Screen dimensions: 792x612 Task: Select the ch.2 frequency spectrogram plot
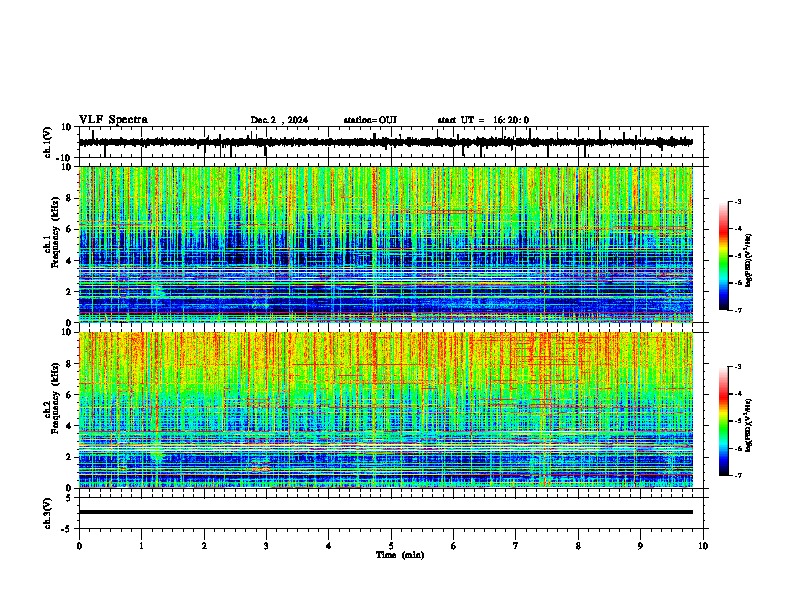point(386,410)
